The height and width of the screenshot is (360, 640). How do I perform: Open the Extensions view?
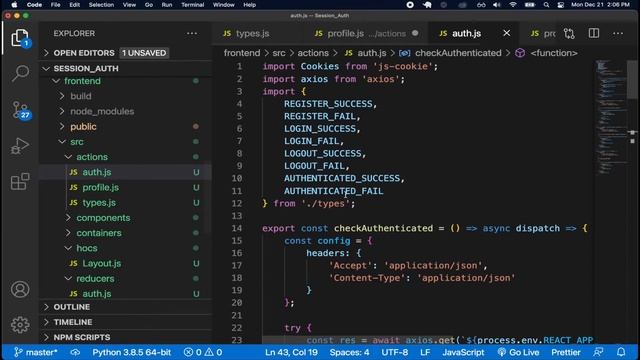click(20, 182)
